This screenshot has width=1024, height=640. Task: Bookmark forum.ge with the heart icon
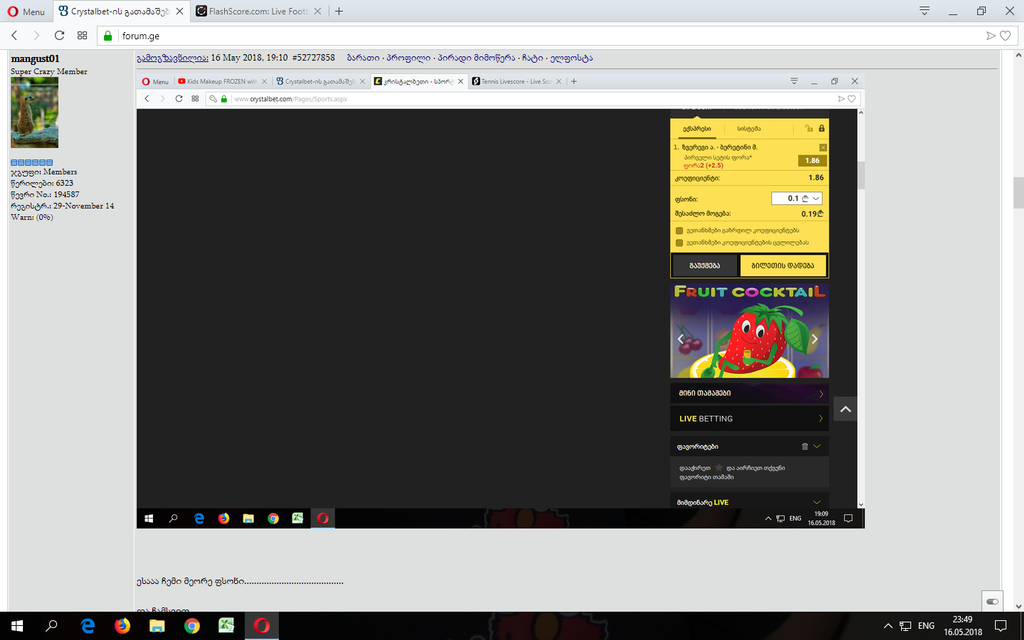pyautogui.click(x=1006, y=36)
